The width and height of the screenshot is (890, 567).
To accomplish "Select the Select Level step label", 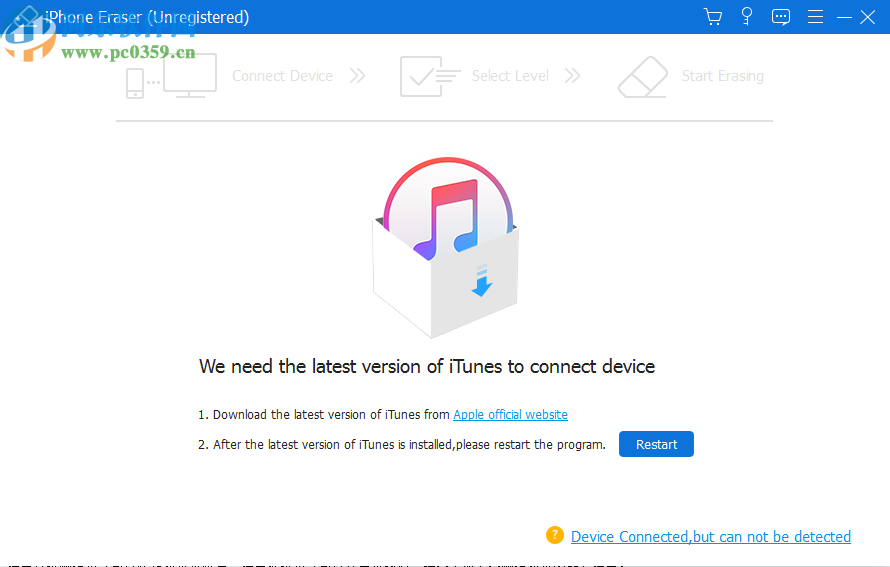I will pos(510,76).
